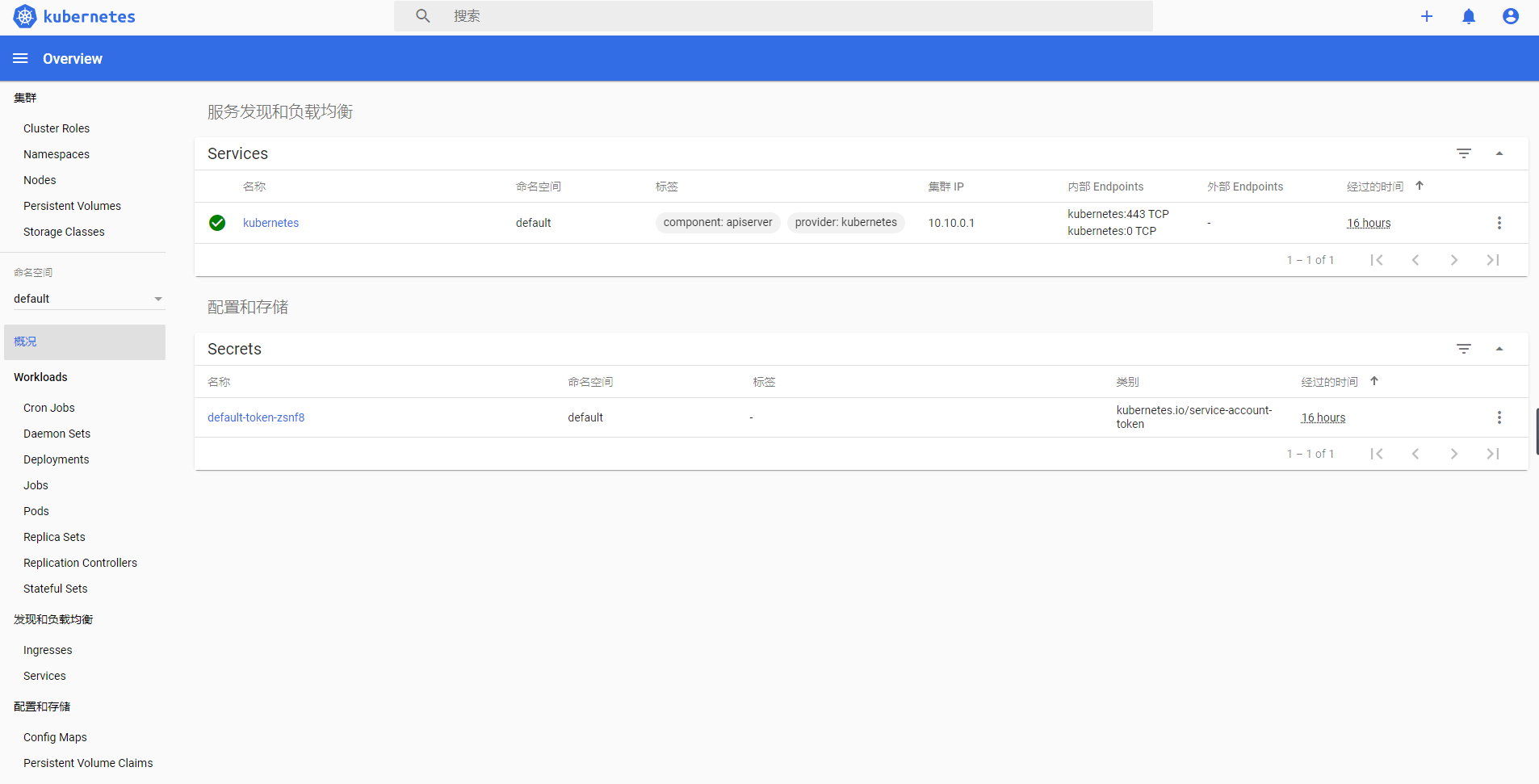Open Nodes in sidebar
1539x784 pixels.
(x=40, y=180)
